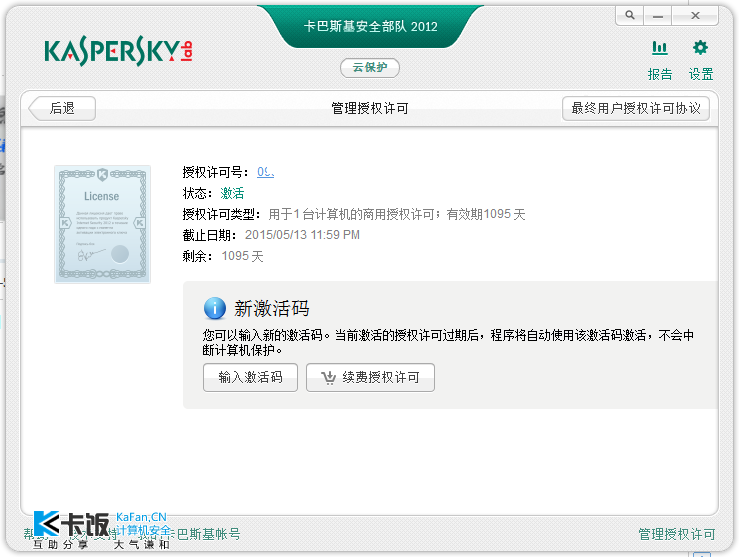Click the 云保护 cloud protection button
739x557 pixels.
click(370, 67)
